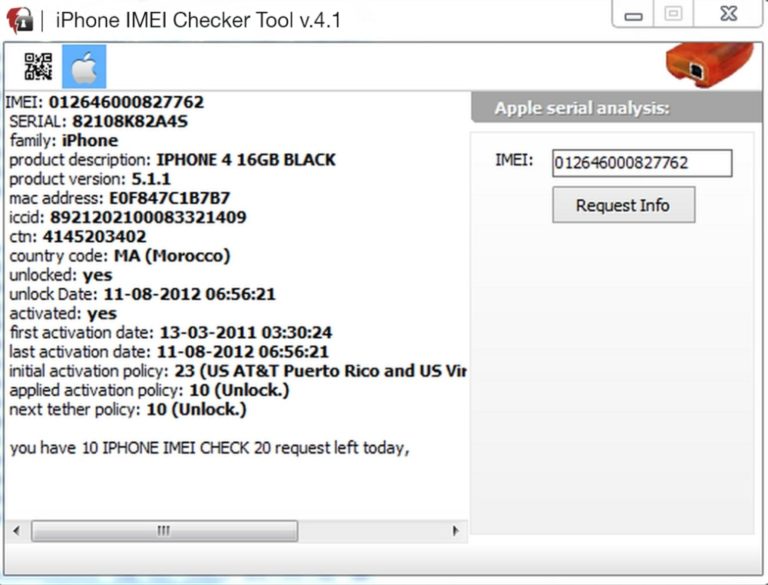Image resolution: width=768 pixels, height=585 pixels.
Task: Select the serial 82108K82A4S
Action: [x=130, y=121]
